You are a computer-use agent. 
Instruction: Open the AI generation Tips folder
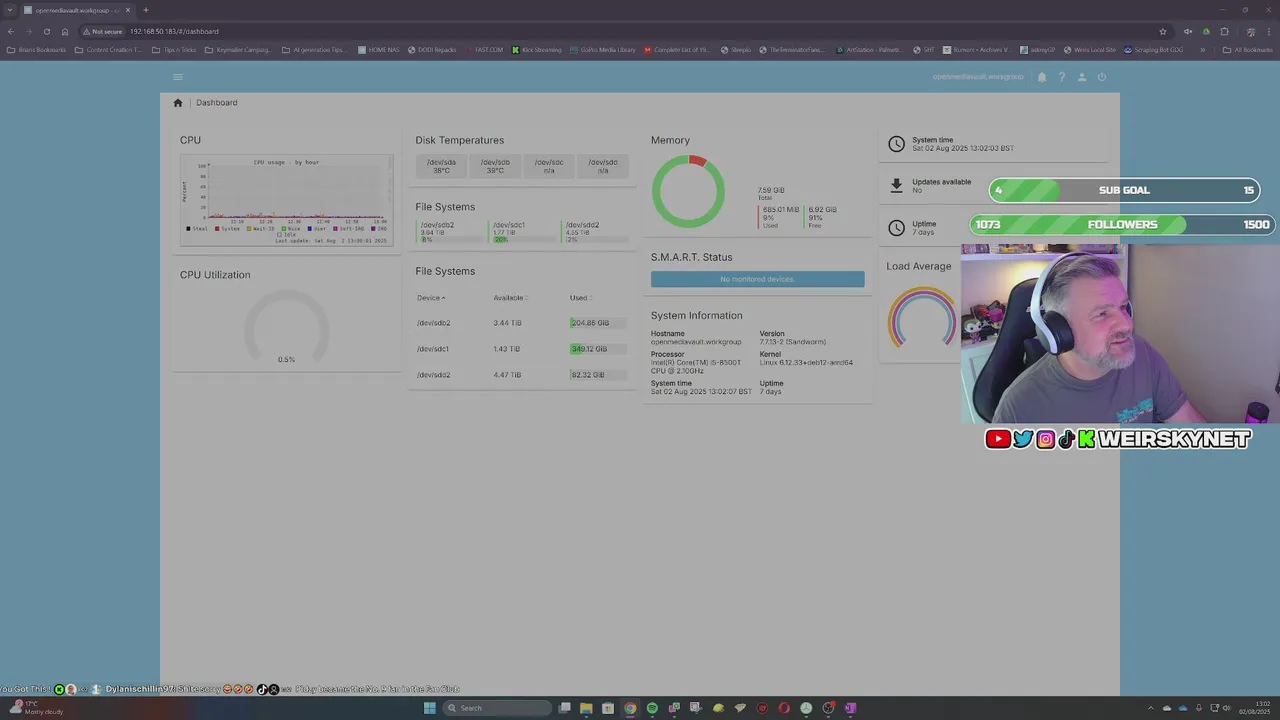(313, 50)
